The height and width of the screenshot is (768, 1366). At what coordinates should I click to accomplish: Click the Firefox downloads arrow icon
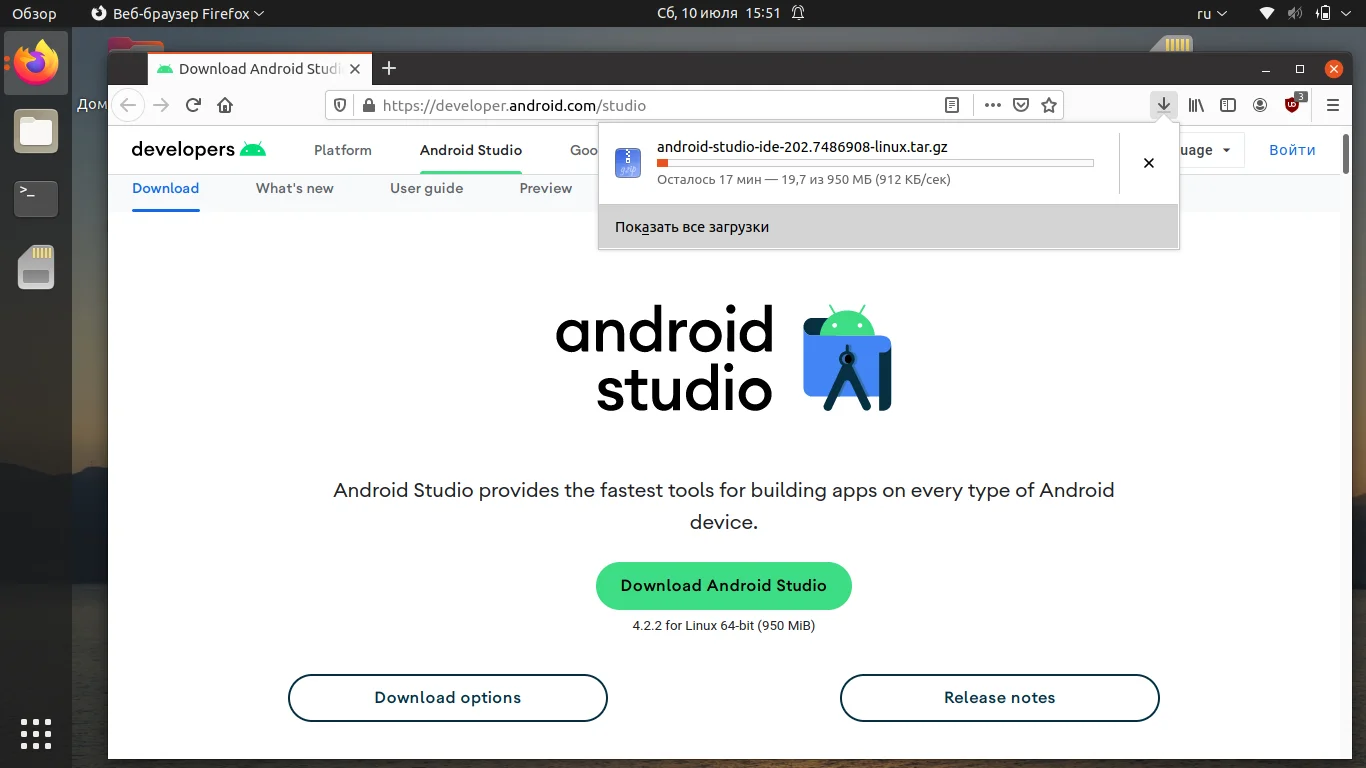pyautogui.click(x=1163, y=105)
